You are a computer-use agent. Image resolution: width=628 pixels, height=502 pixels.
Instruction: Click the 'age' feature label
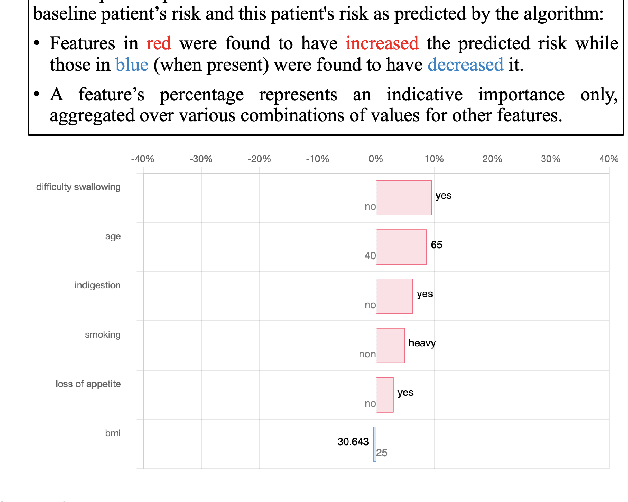[112, 236]
